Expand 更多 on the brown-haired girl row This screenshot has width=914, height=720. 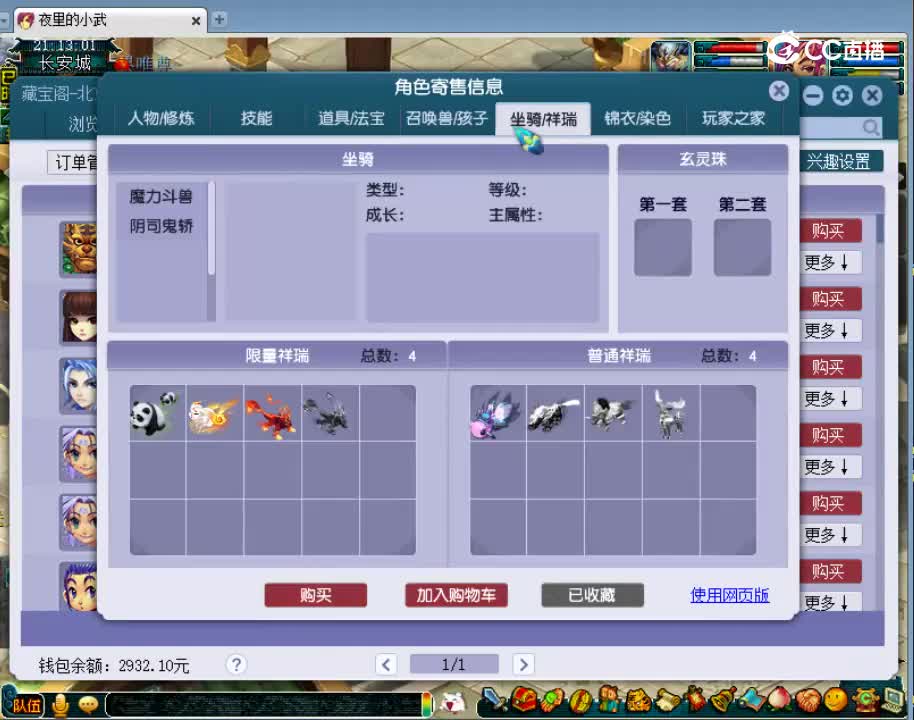click(x=830, y=331)
